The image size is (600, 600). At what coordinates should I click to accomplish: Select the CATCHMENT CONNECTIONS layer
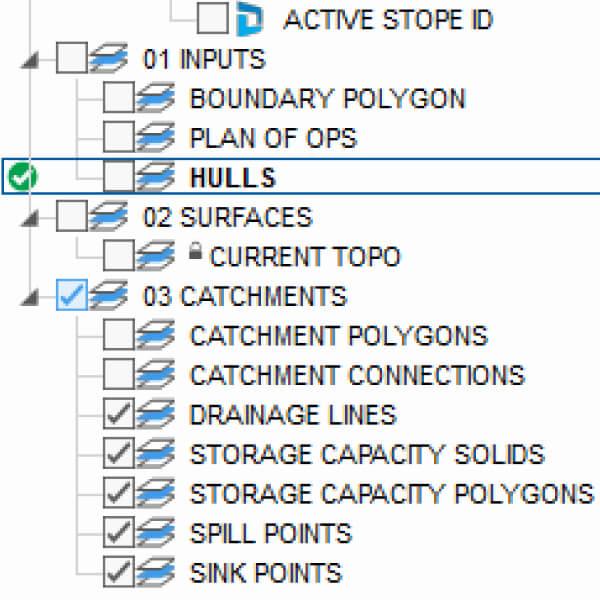coord(357,375)
